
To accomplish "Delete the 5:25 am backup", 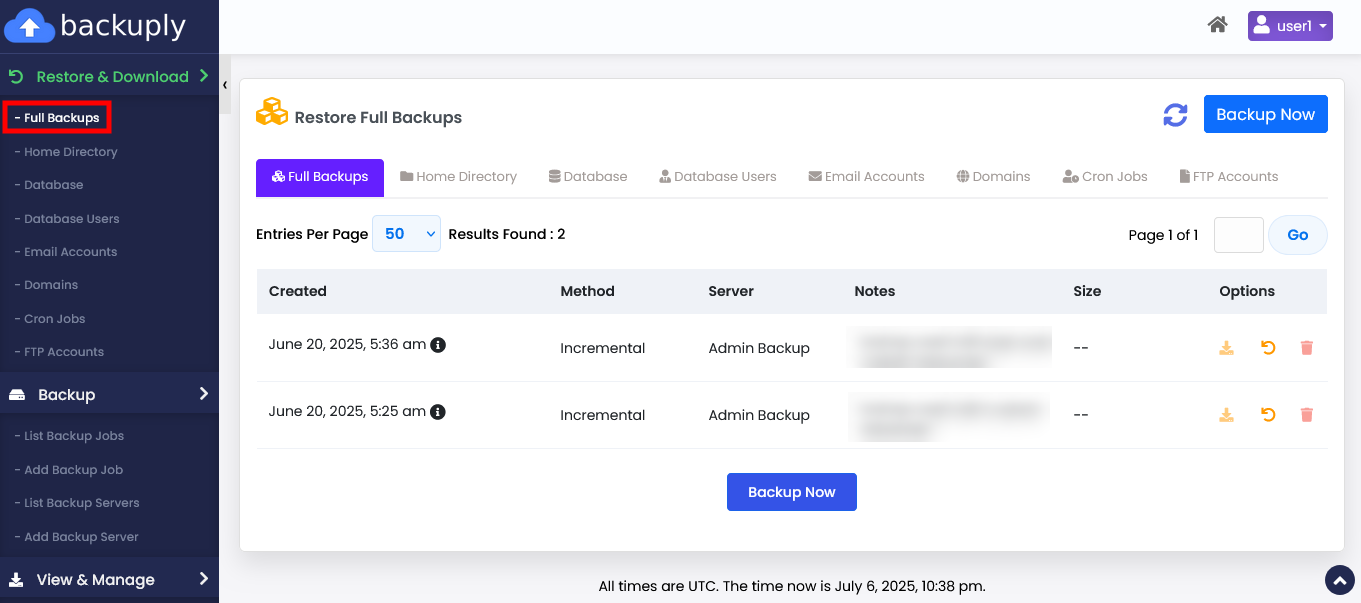I will (1306, 415).
